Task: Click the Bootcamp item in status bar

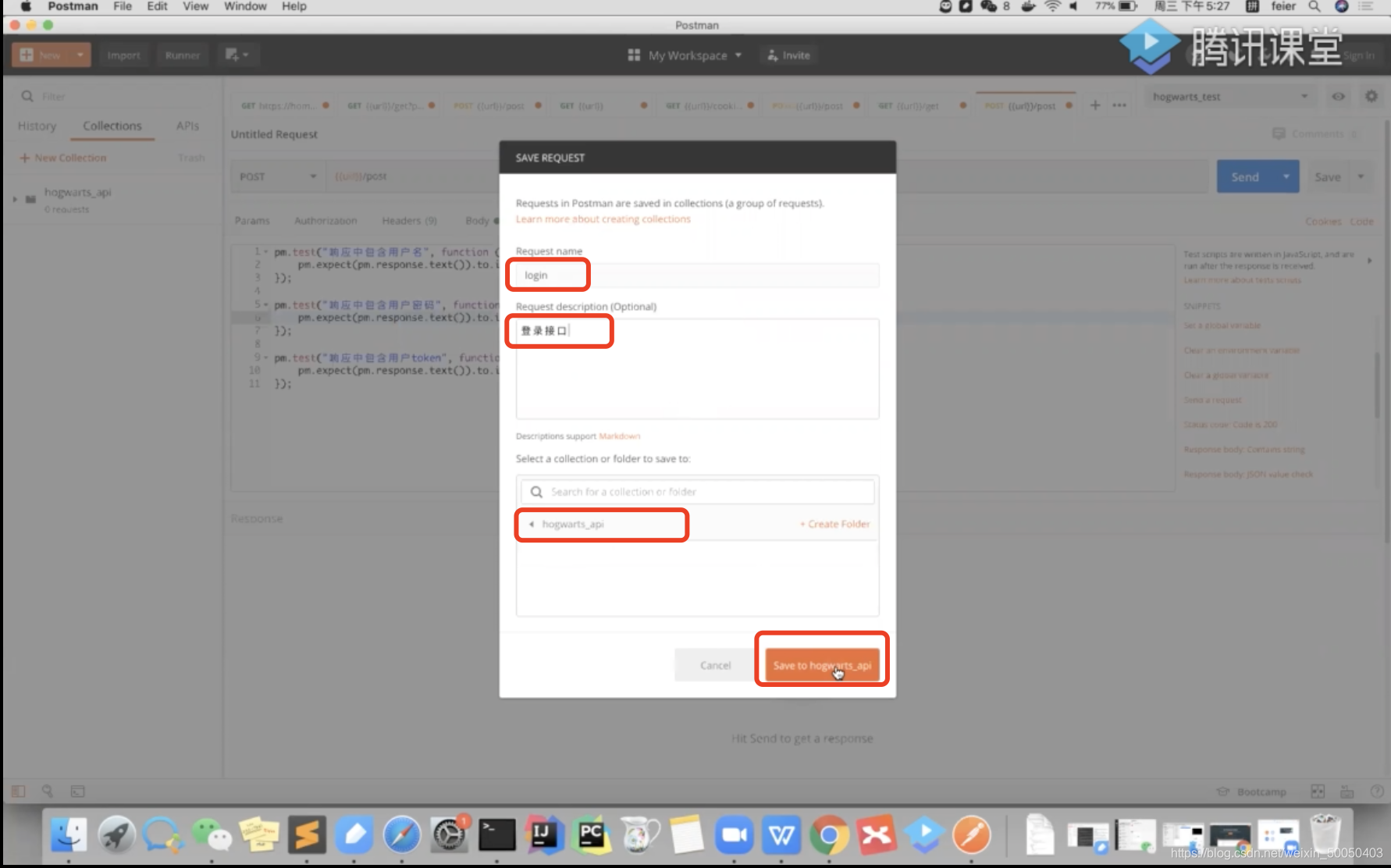Action: pyautogui.click(x=1252, y=792)
